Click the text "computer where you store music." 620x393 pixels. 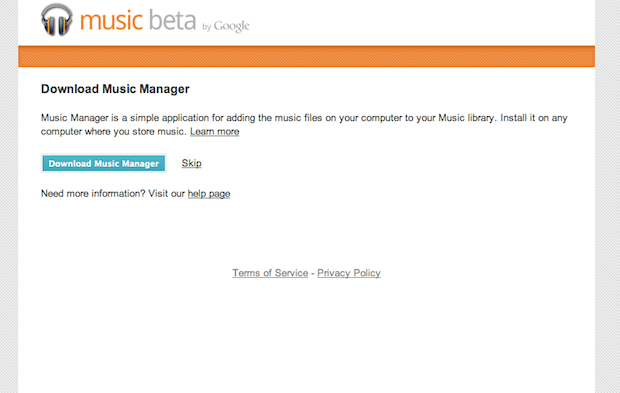[x=113, y=132]
